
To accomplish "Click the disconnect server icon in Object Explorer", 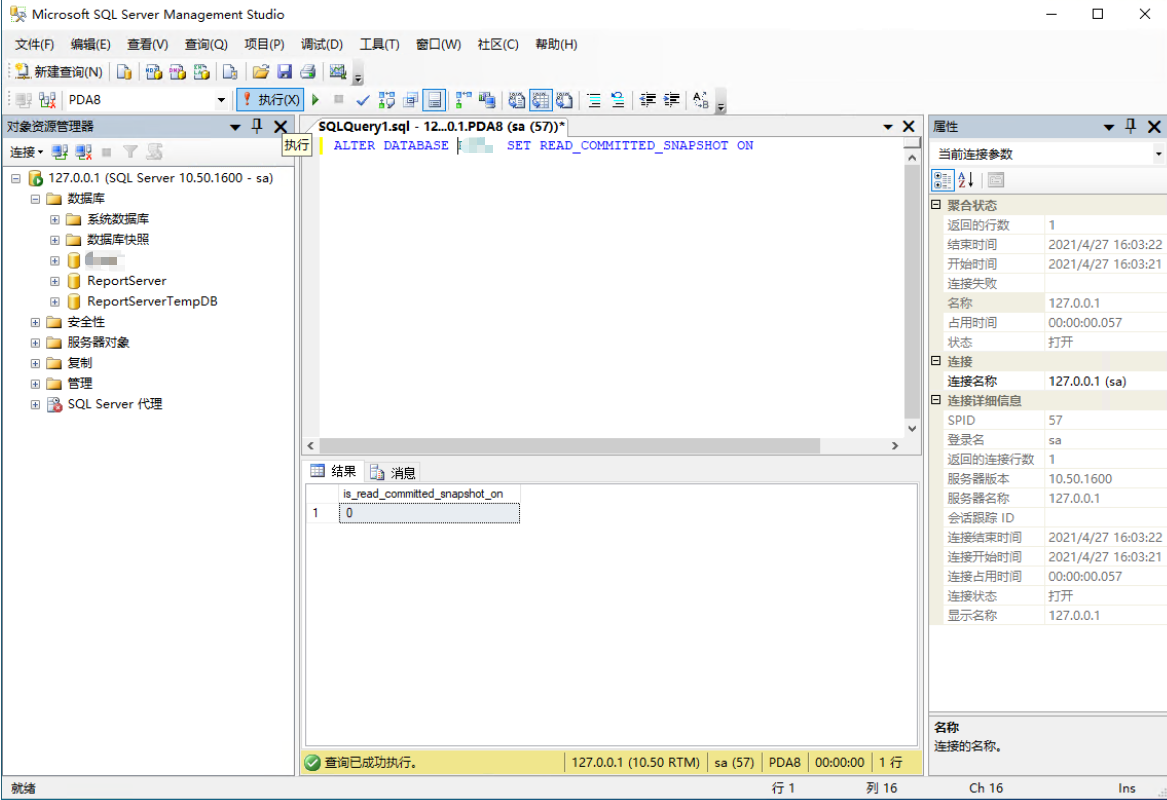I will 83,152.
